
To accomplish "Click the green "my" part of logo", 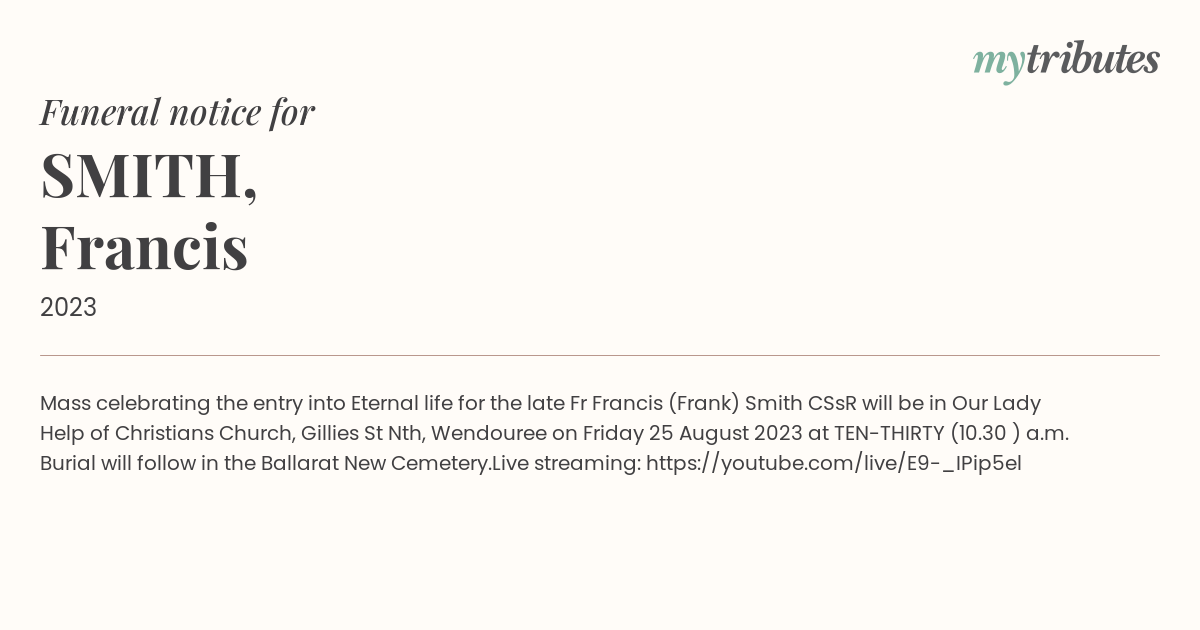I will pos(999,64).
